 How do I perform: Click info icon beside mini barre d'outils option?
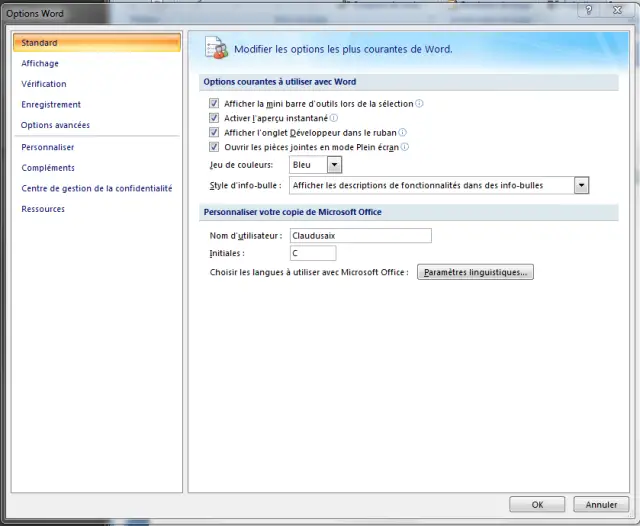point(419,104)
